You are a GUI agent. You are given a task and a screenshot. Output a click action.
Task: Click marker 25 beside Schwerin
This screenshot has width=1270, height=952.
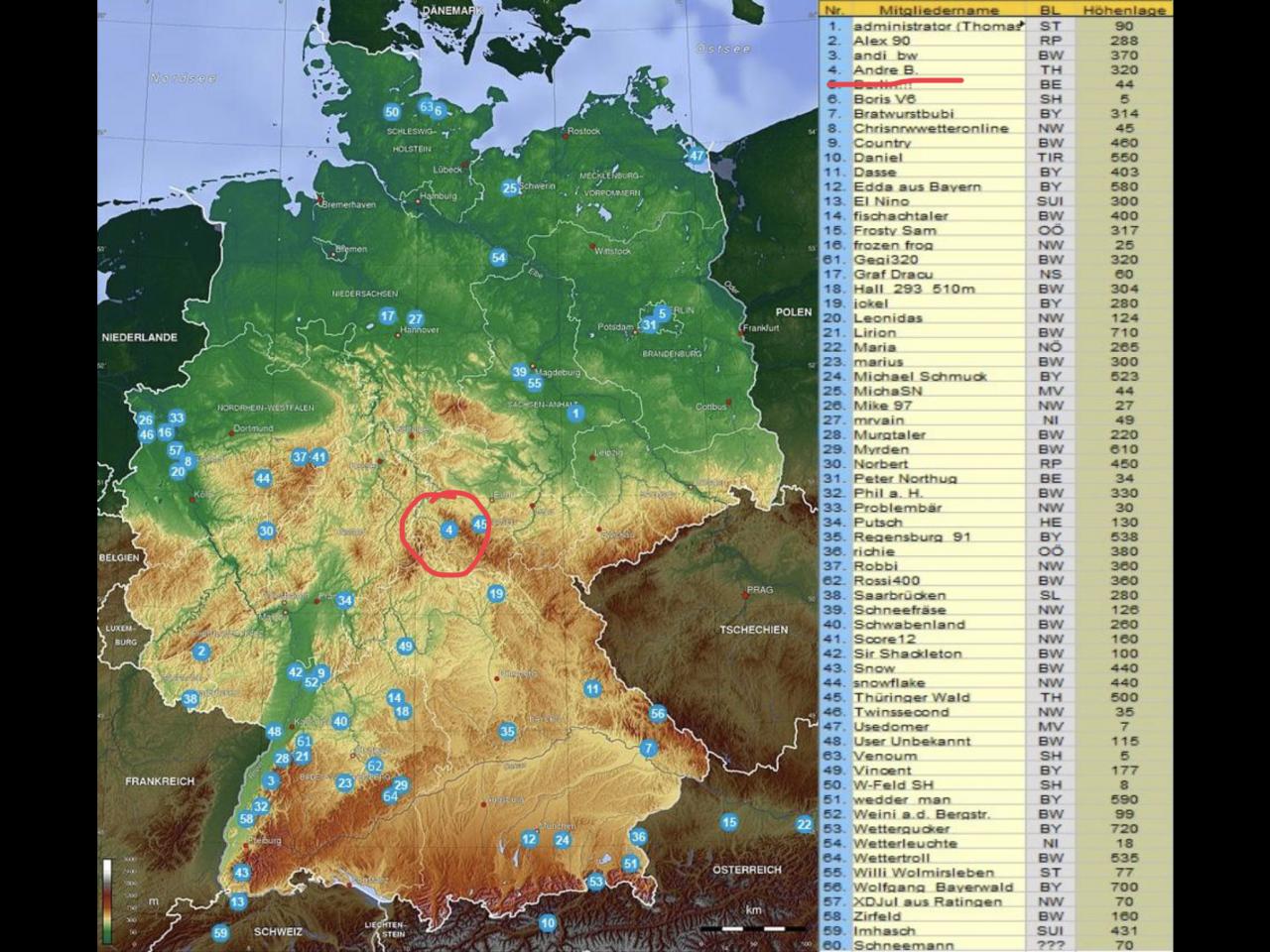(509, 187)
